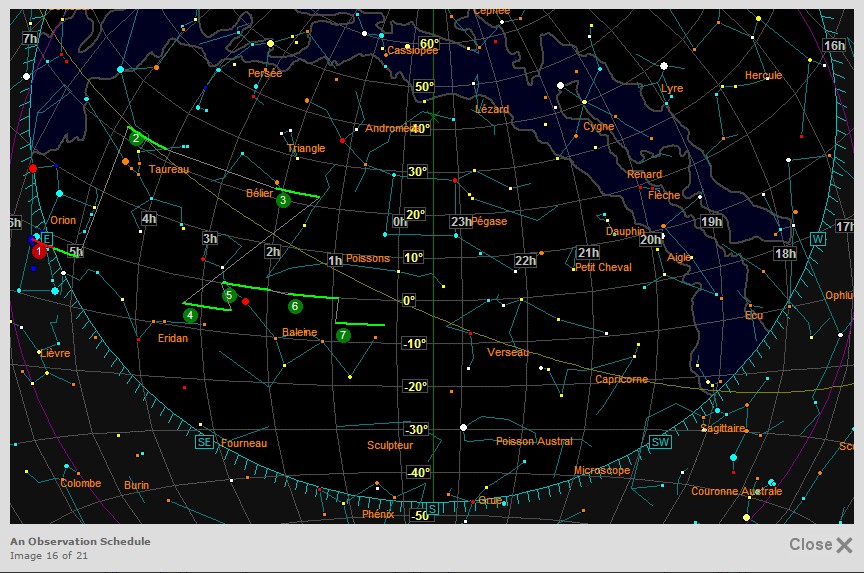Click the SW compass direction marker
The height and width of the screenshot is (573, 864).
(x=660, y=442)
